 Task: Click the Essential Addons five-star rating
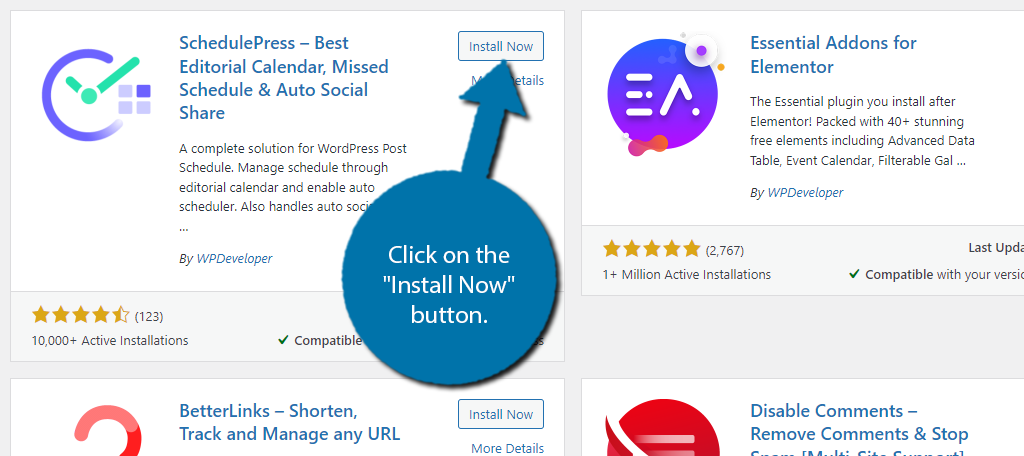[652, 249]
